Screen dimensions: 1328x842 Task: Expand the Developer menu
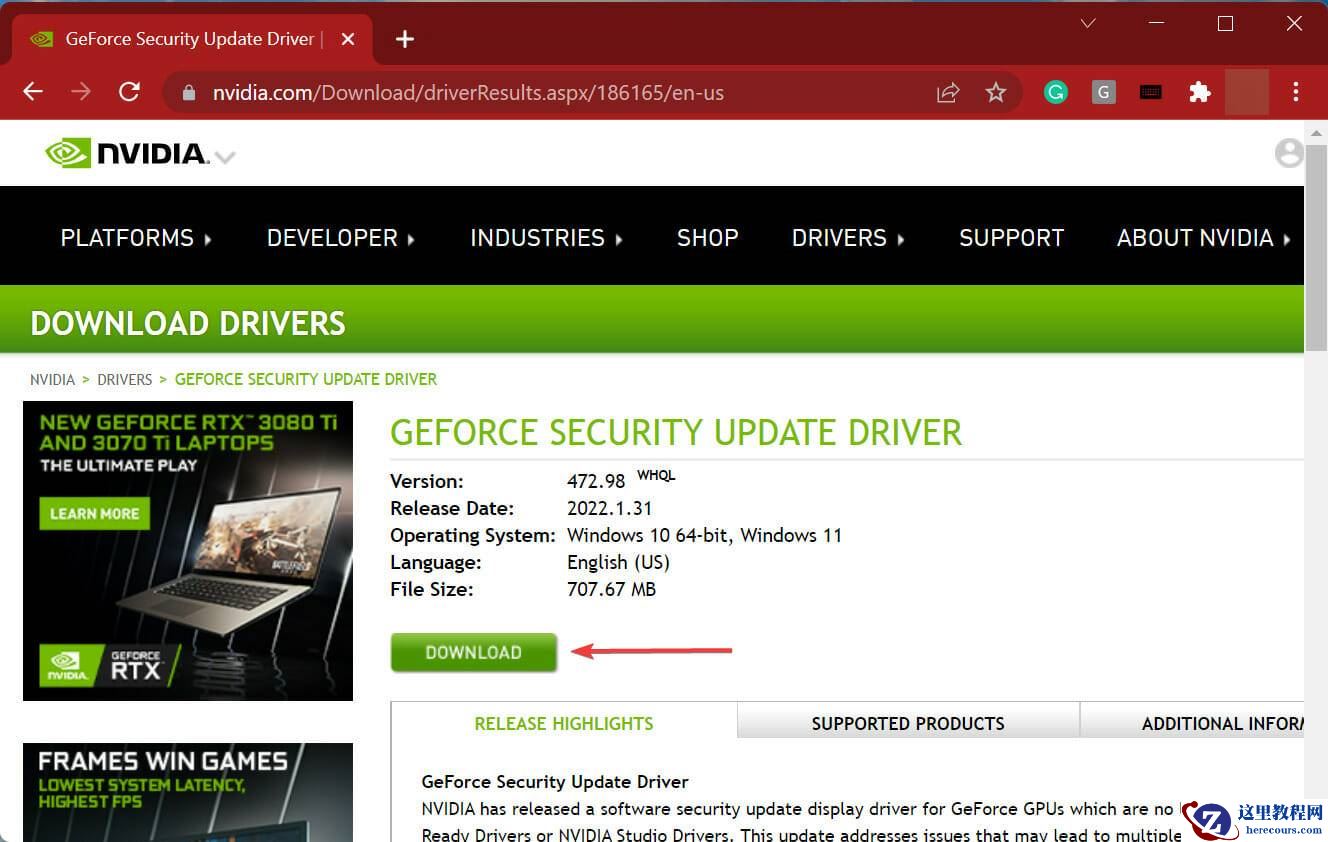[340, 238]
